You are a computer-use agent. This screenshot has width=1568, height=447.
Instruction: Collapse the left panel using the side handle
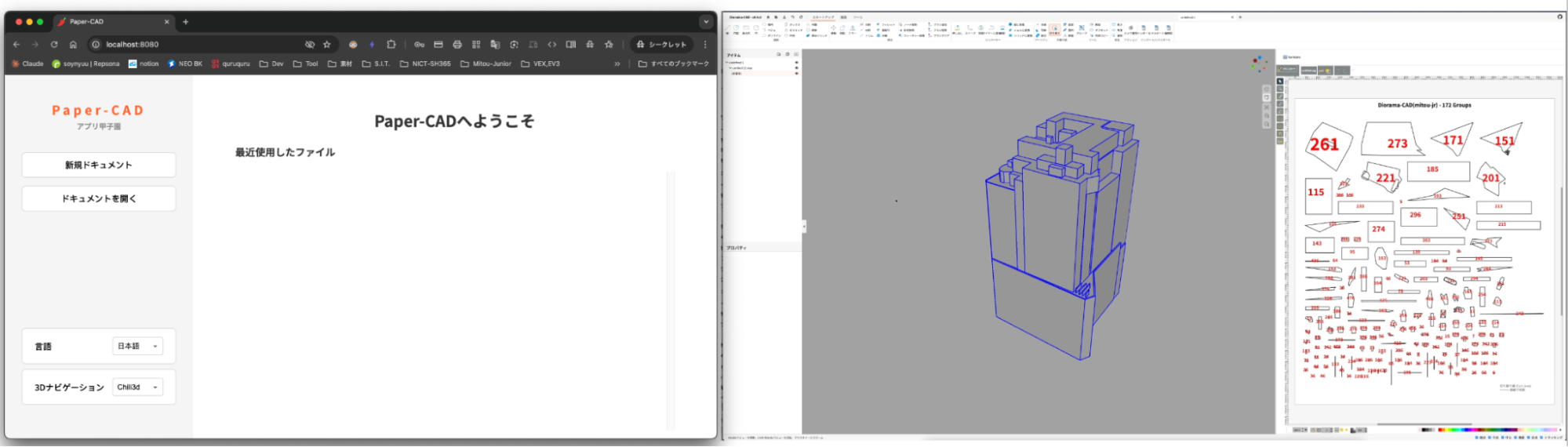804,227
